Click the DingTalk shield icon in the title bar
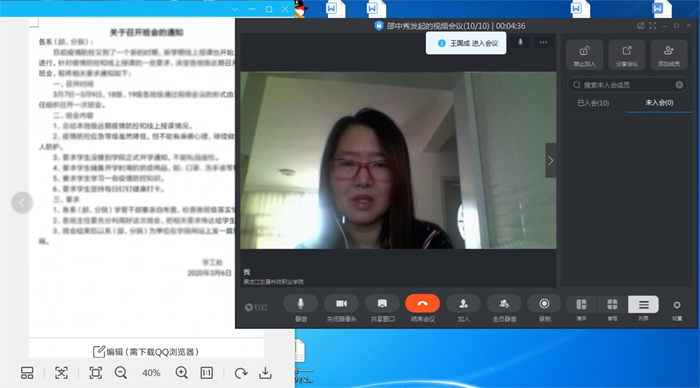700x388 pixels. point(379,26)
